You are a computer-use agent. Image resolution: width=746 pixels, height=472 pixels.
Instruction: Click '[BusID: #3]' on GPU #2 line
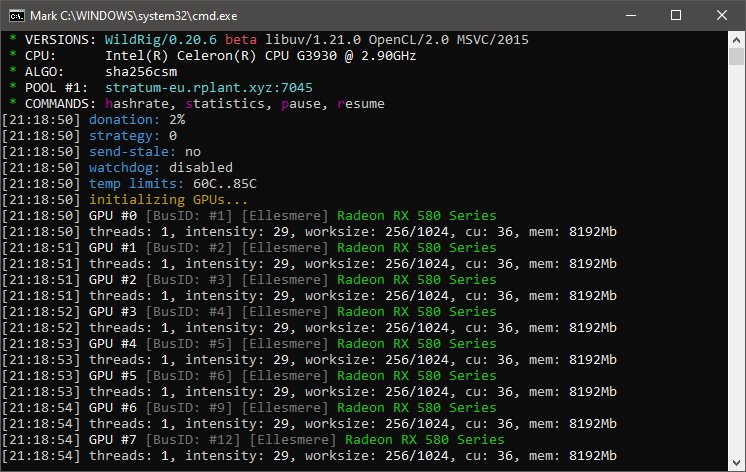[189, 280]
